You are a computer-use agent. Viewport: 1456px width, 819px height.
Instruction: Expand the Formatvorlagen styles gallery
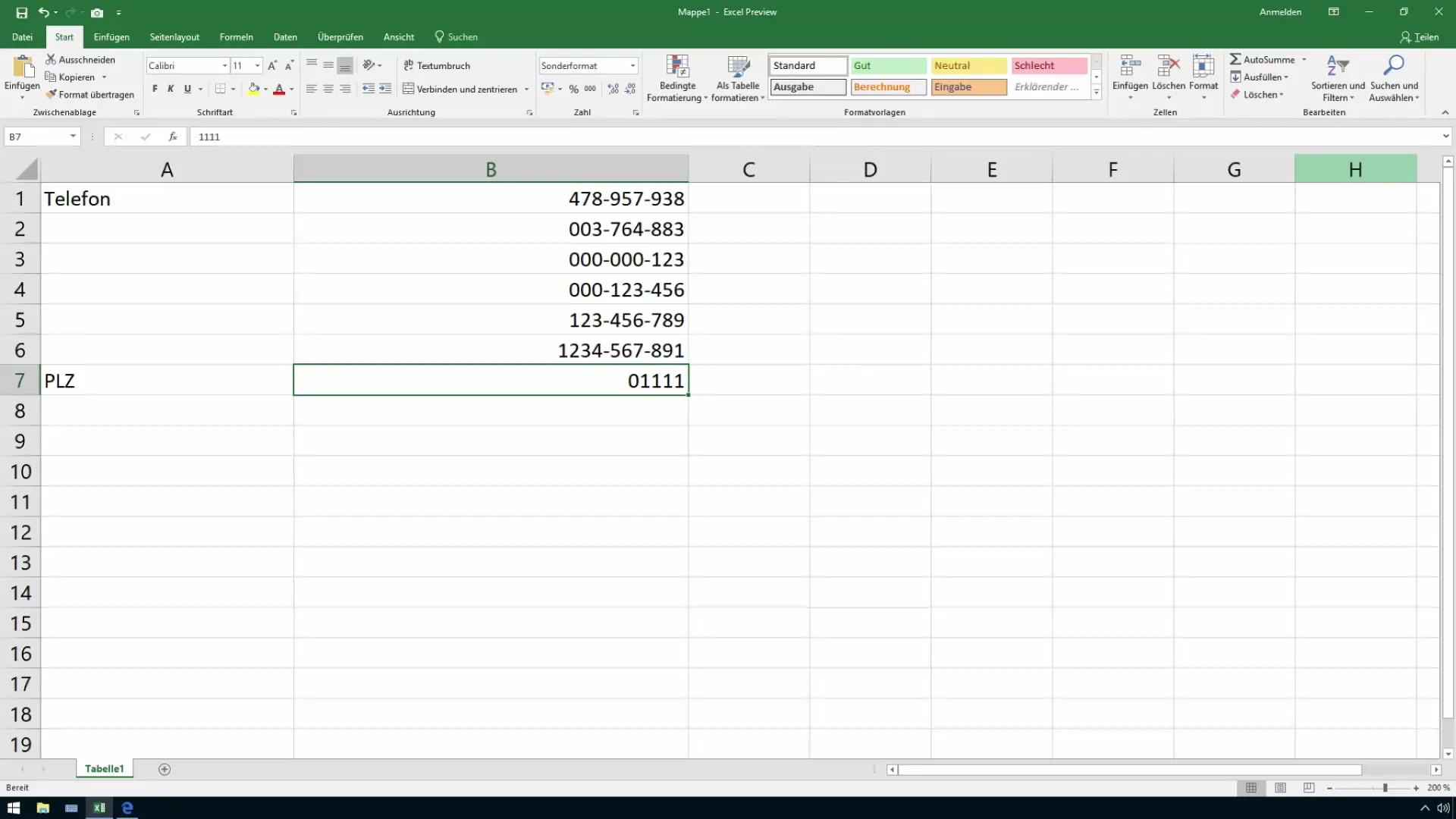coord(1097,93)
